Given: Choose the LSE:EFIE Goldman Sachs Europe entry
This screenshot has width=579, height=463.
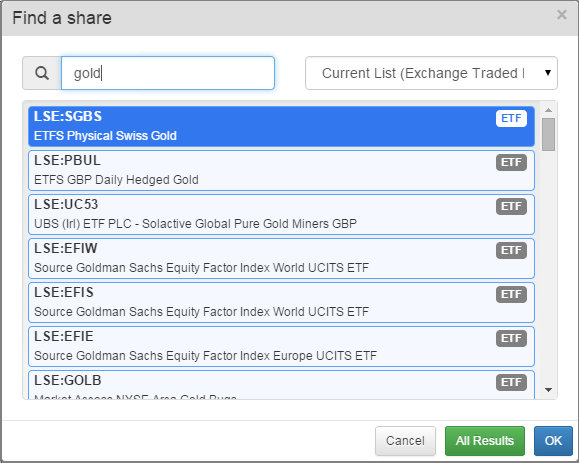Looking at the screenshot, I should (281, 346).
